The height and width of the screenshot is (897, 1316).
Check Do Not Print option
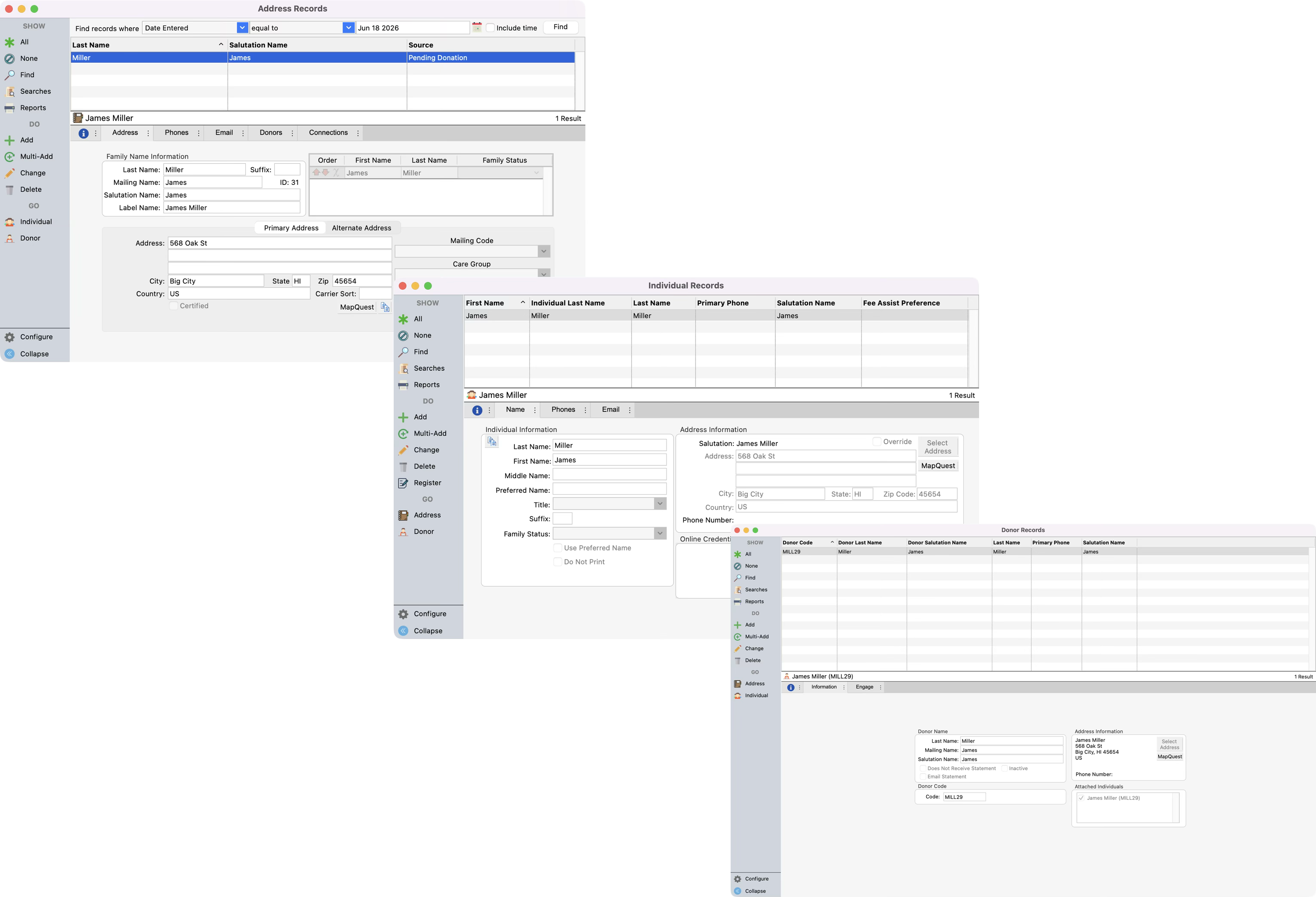coord(558,562)
